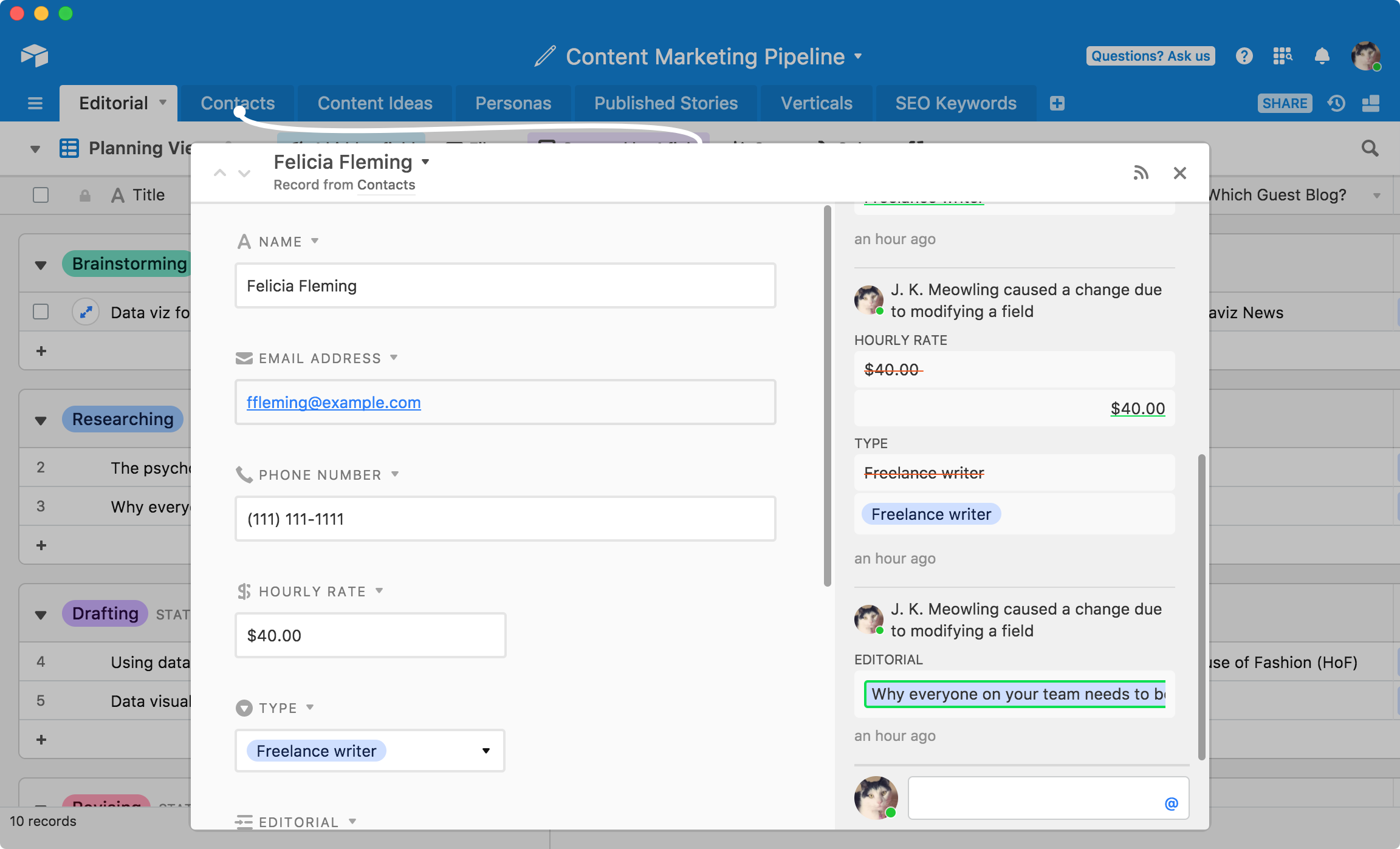The image size is (1400, 849).
Task: Open the ffleming@example.com email link
Action: tap(334, 402)
